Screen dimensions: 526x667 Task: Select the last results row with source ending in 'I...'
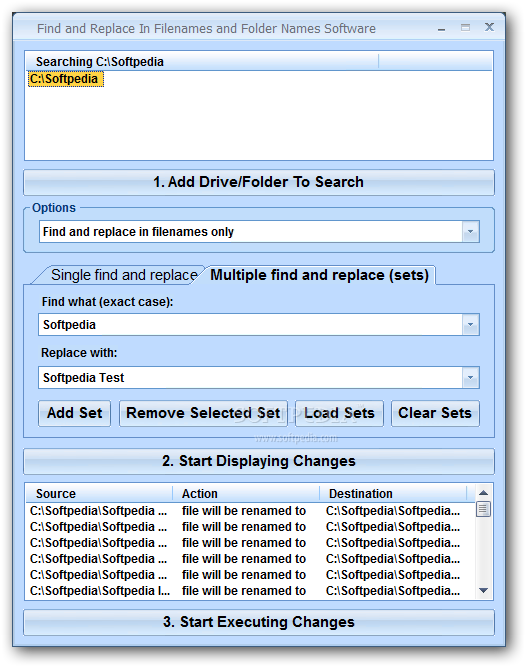[251, 591]
